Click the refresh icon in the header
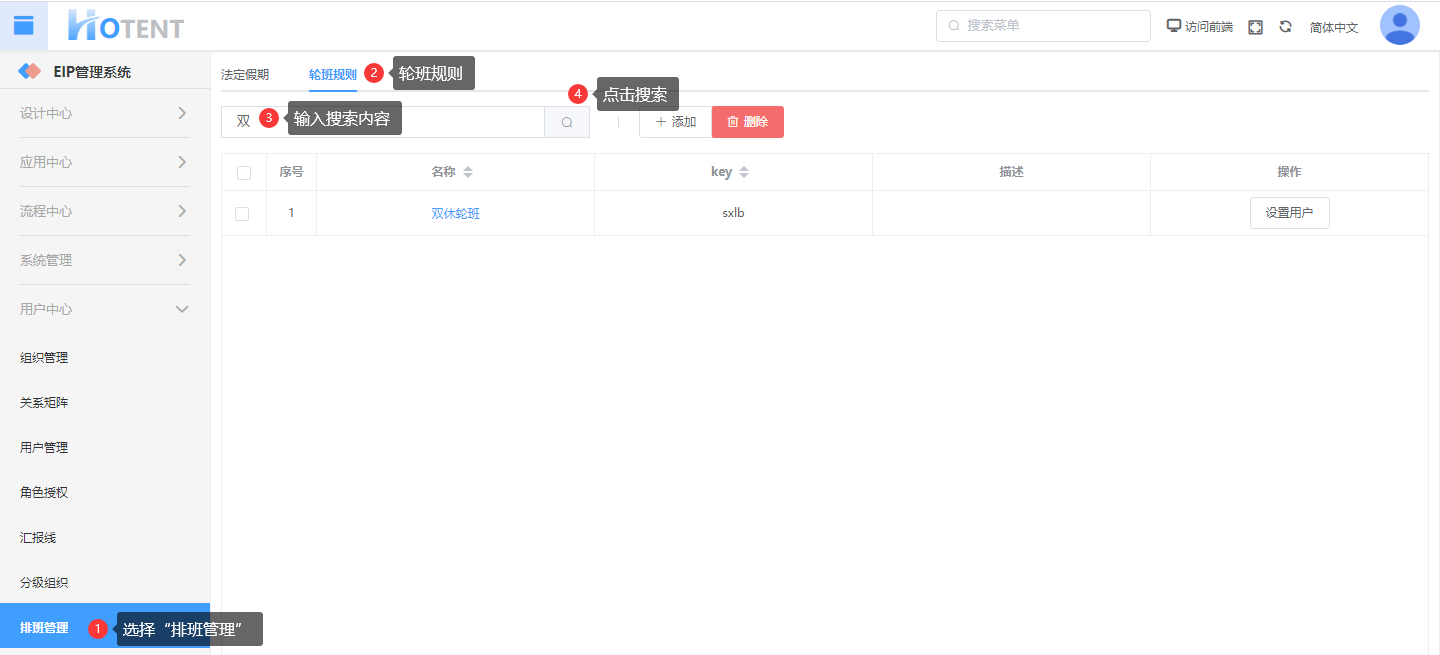The height and width of the screenshot is (655, 1440). click(x=1286, y=27)
